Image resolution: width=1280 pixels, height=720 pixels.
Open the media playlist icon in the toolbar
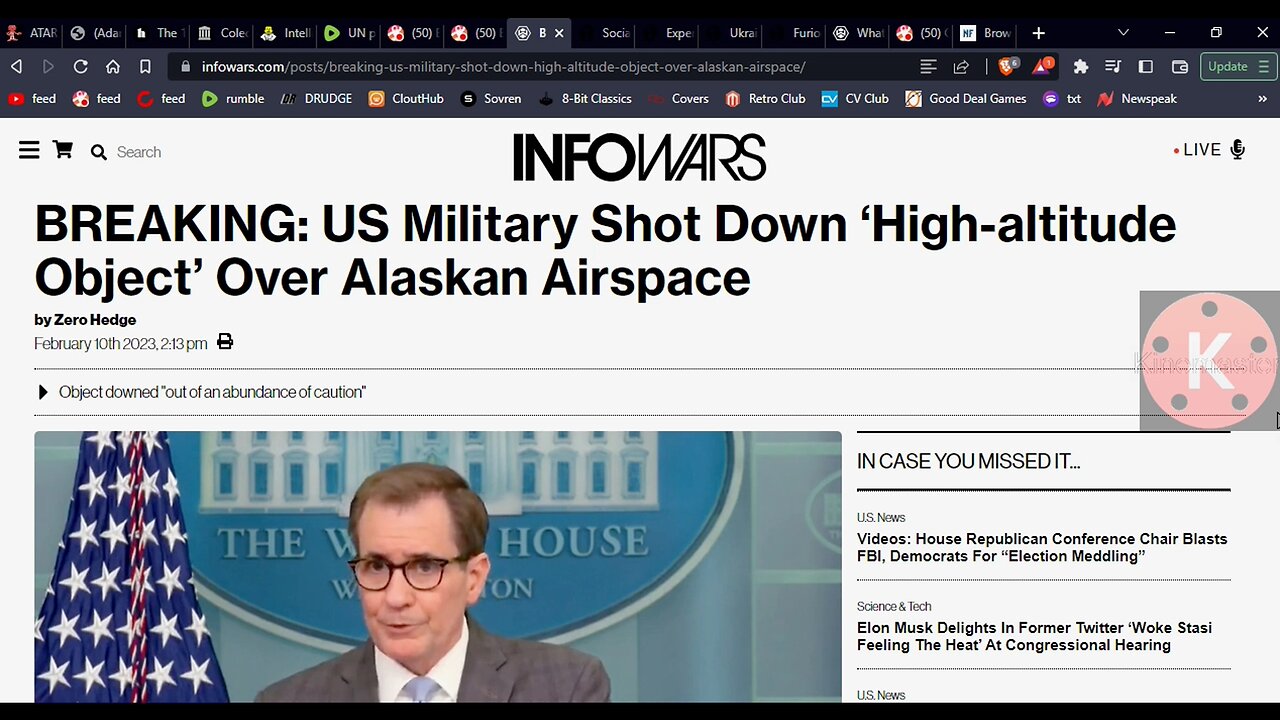[x=1113, y=67]
